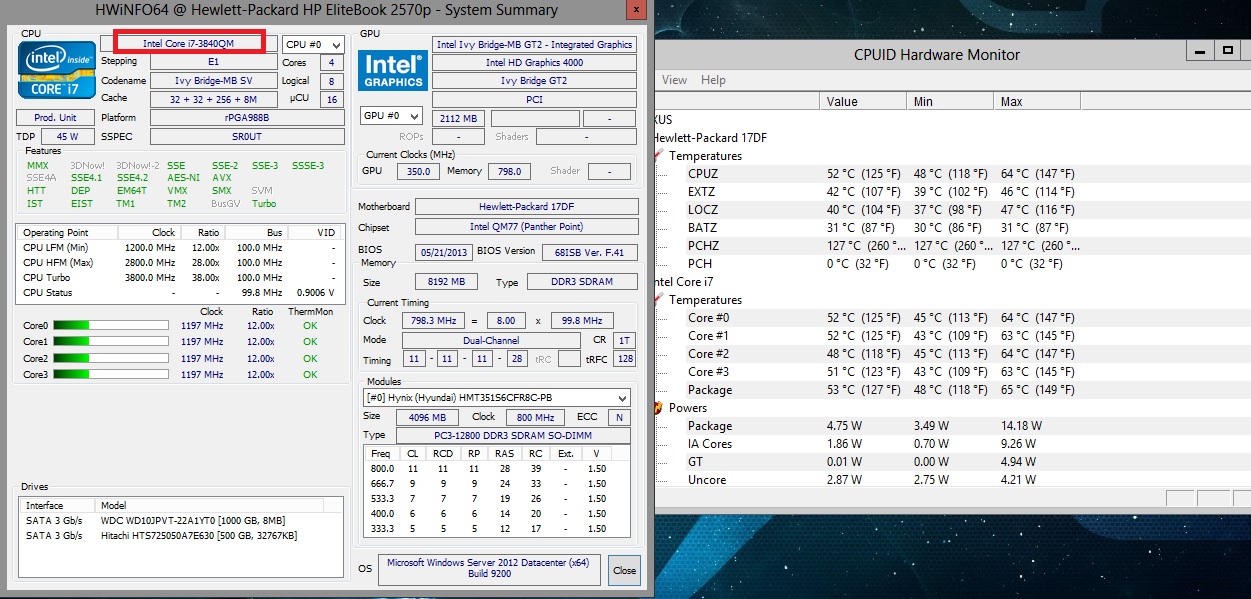Click the GPU clock 350.0 field
Image resolution: width=1251 pixels, height=599 pixels.
pyautogui.click(x=418, y=171)
